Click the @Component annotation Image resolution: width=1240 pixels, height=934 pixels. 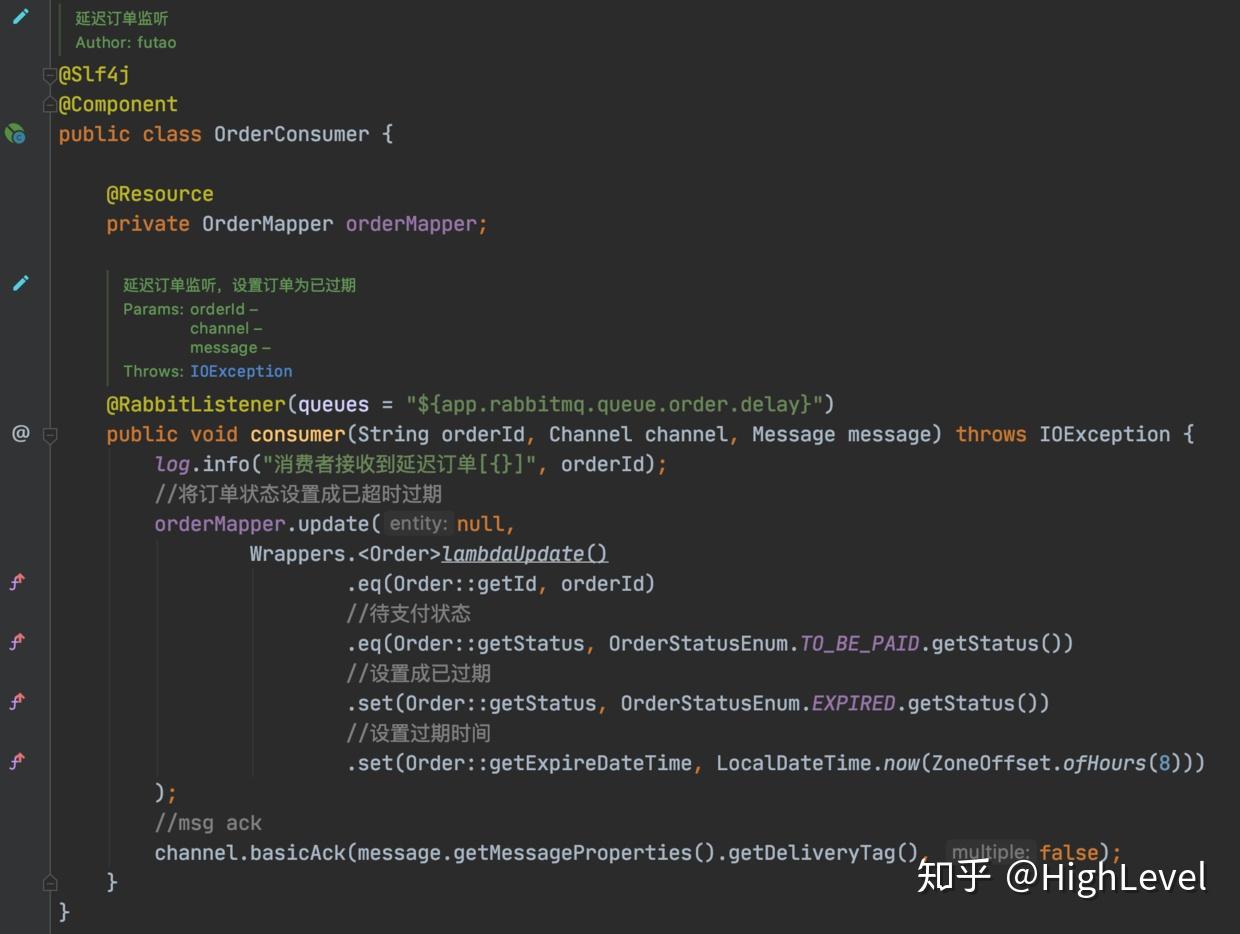coord(118,104)
